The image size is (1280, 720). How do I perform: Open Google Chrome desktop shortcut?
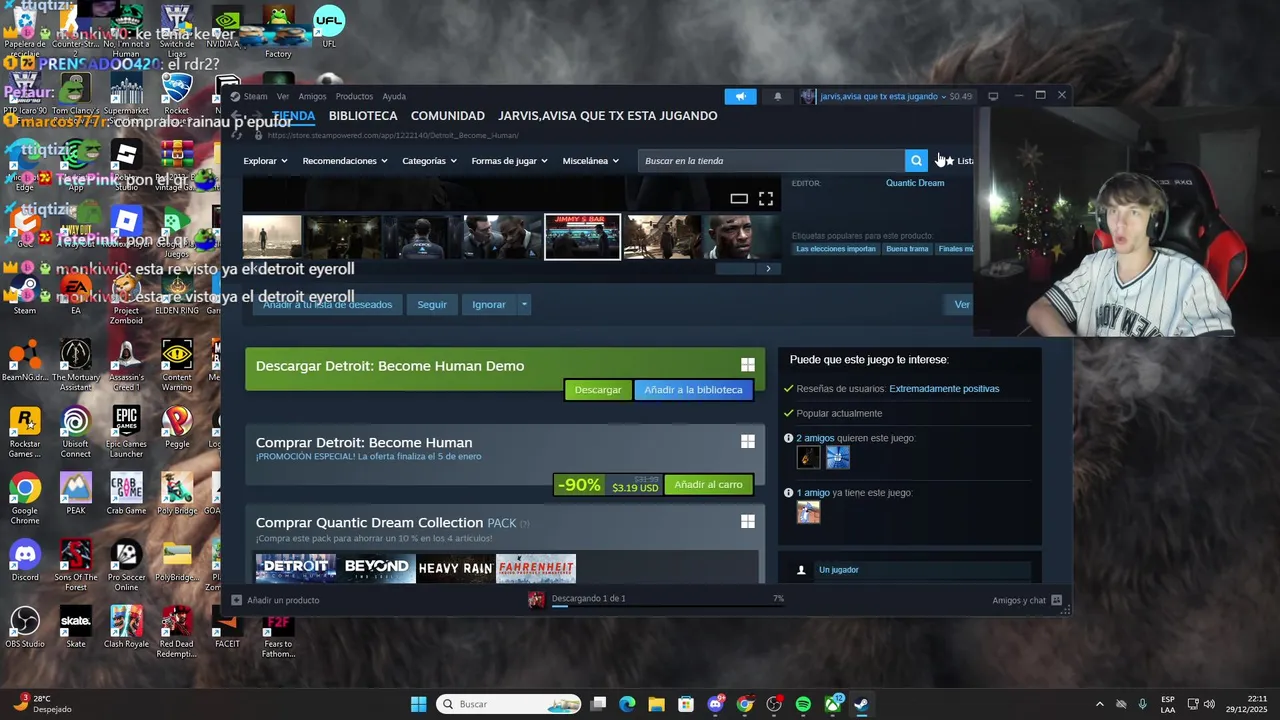click(25, 498)
